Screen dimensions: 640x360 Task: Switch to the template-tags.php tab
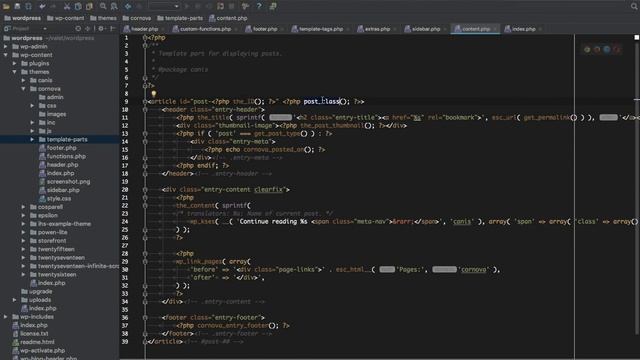click(321, 29)
